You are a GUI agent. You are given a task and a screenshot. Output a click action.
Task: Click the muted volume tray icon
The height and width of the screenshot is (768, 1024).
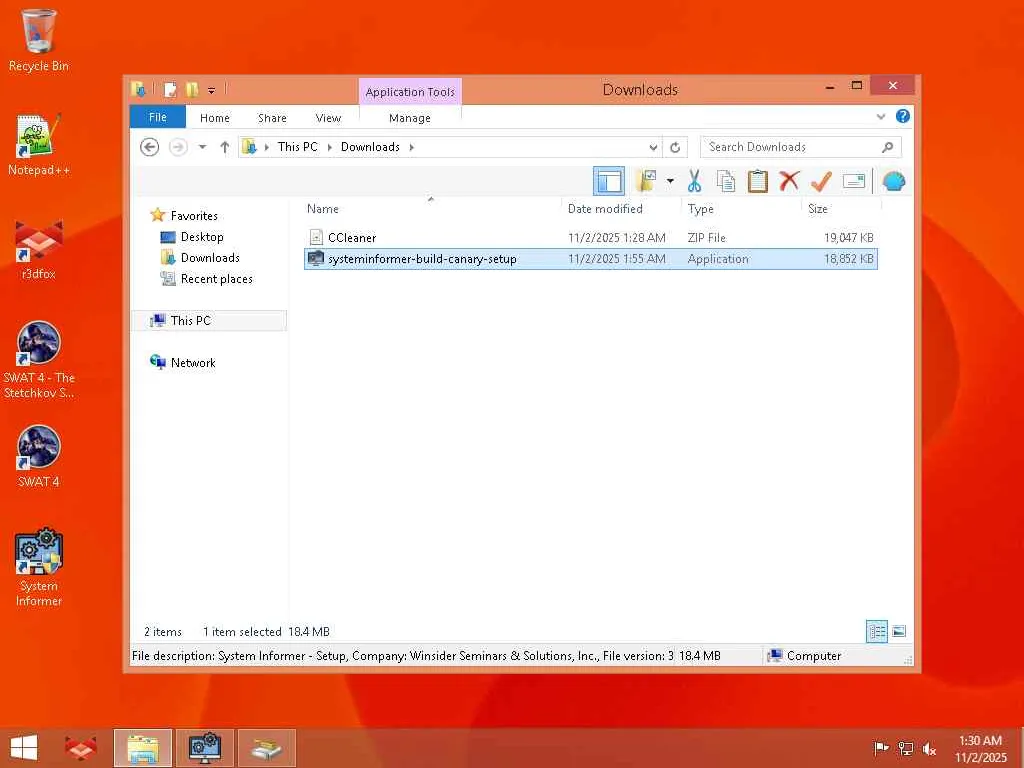[929, 748]
